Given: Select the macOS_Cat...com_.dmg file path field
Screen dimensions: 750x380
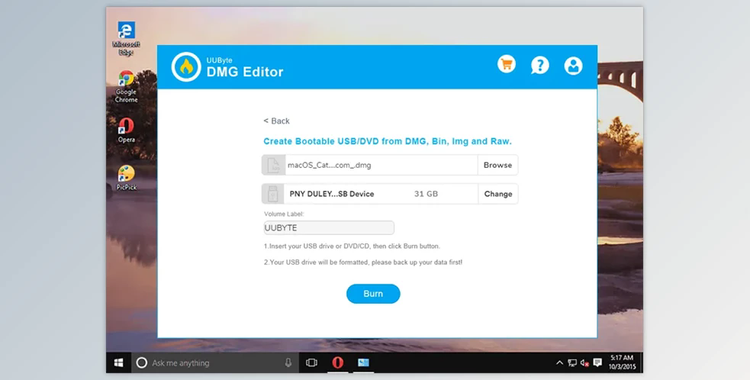Looking at the screenshot, I should (x=381, y=165).
